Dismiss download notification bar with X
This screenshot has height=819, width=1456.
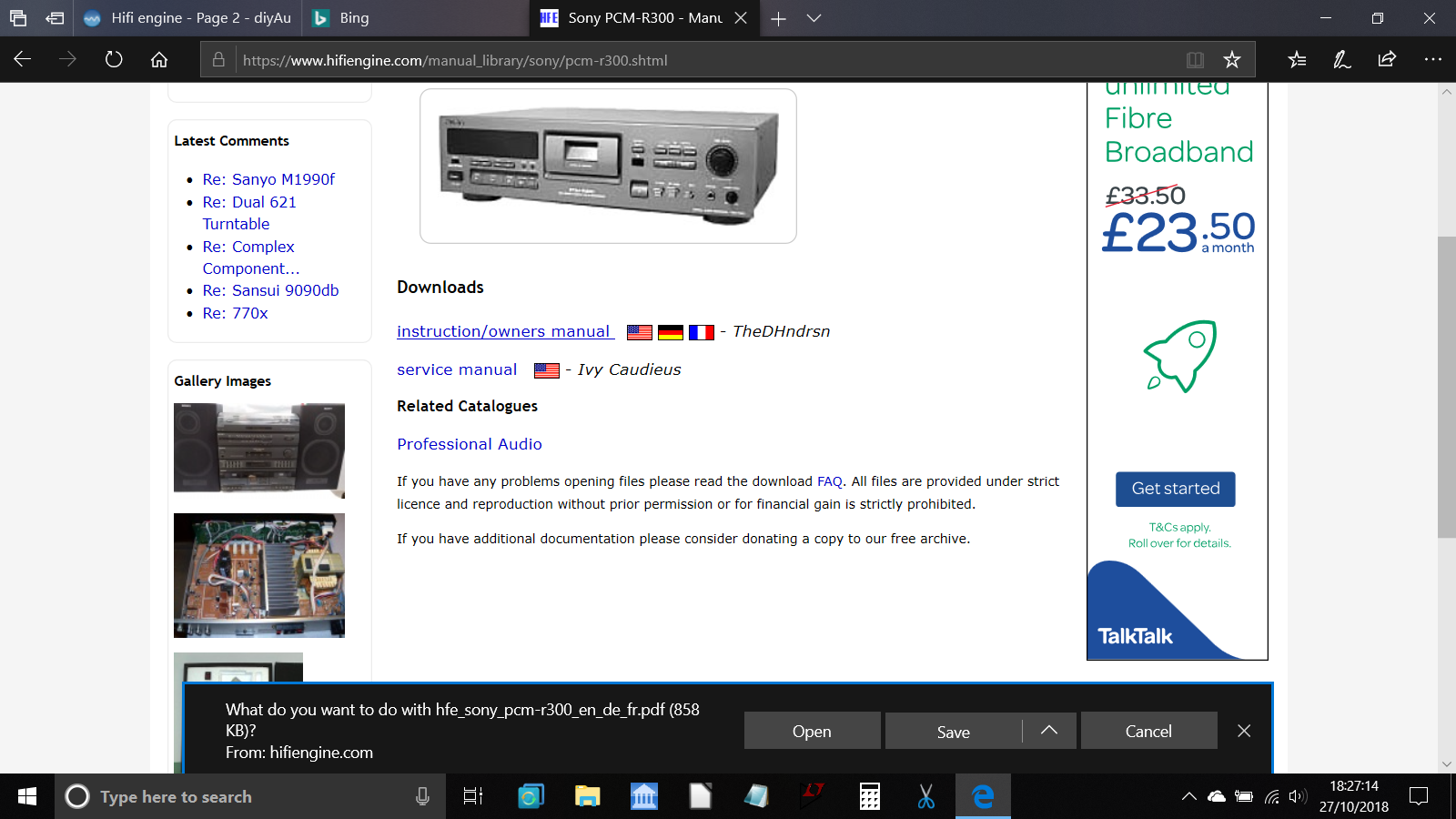pos(1244,731)
